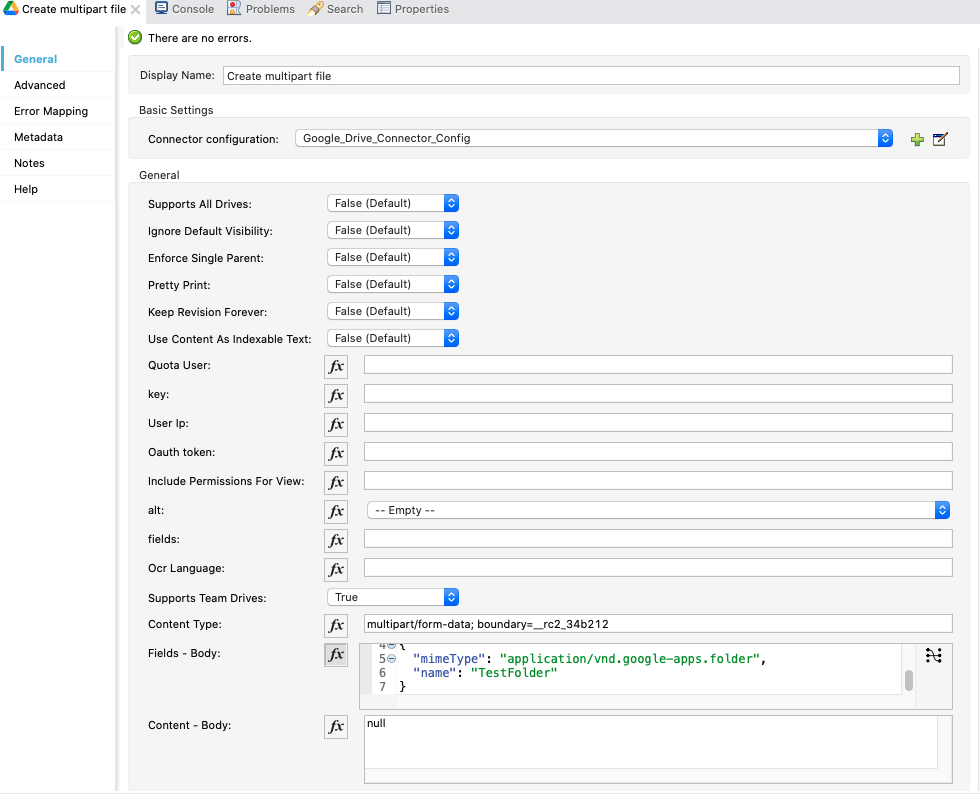980x794 pixels.
Task: Click fx button next to Content Type
Action: click(x=336, y=625)
